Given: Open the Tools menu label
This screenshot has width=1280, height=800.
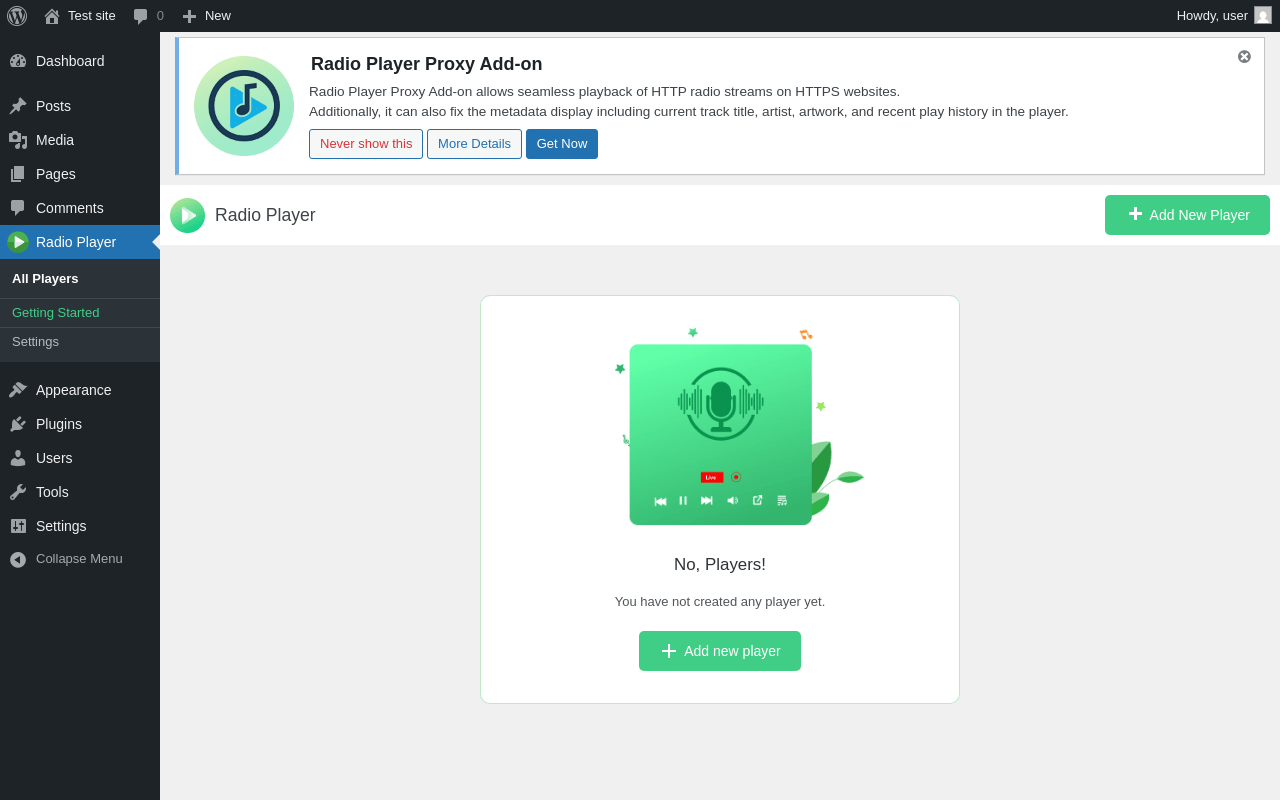Looking at the screenshot, I should coord(52,492).
